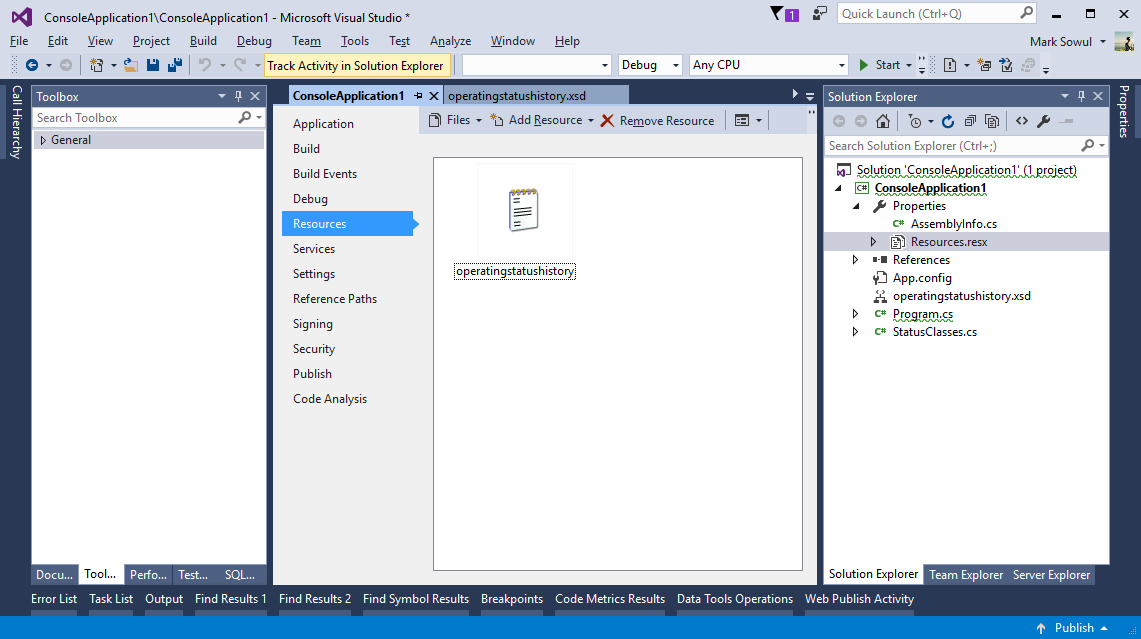
Task: Click the Toolbox search magnifier icon
Action: click(x=244, y=117)
